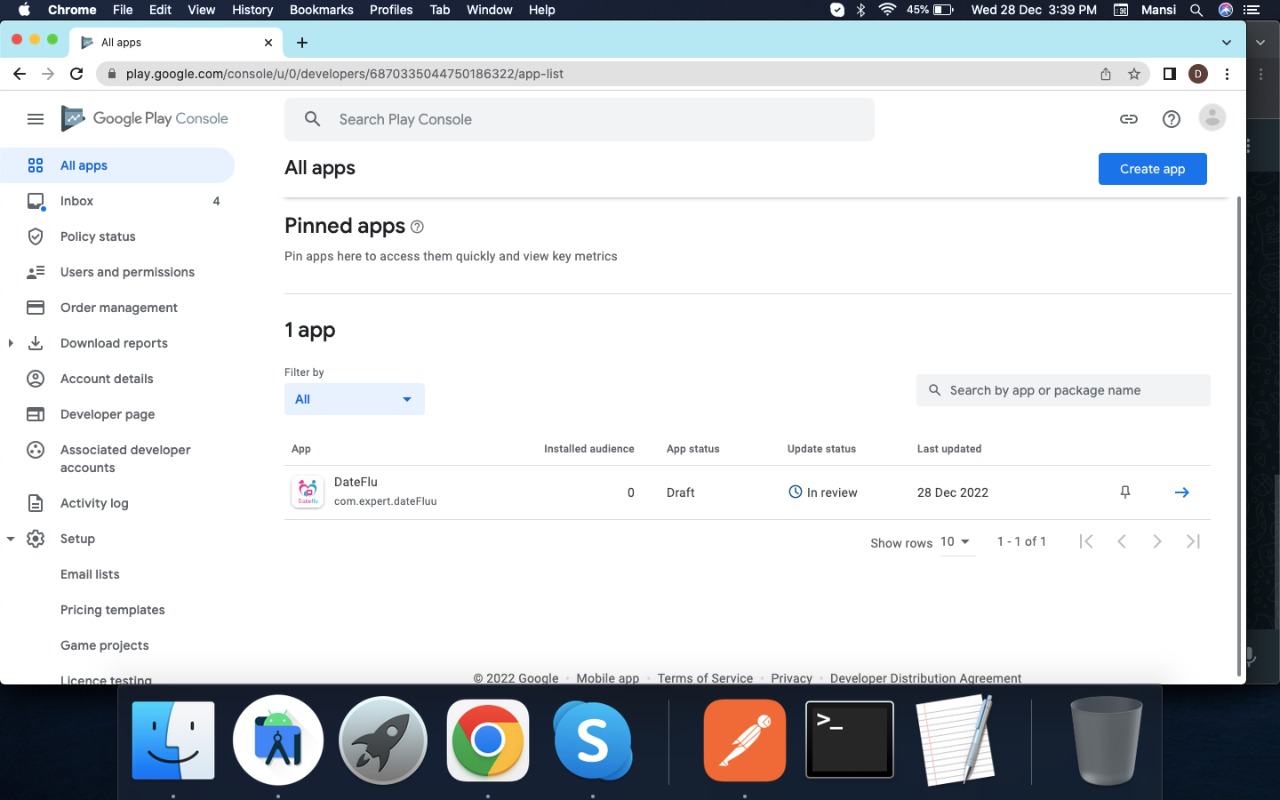Click the Create app button
This screenshot has width=1280, height=800.
1152,169
